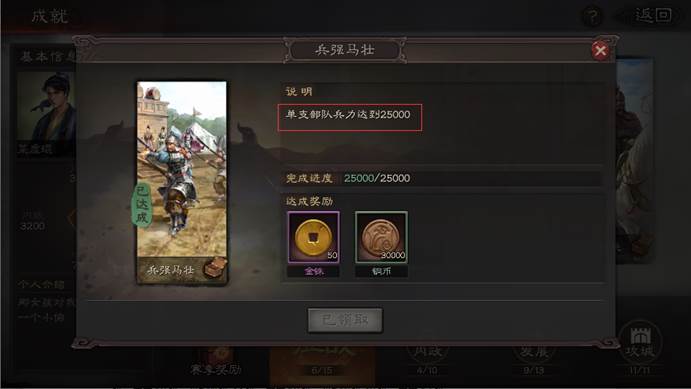This screenshot has width=691, height=389.
Task: Click the horse rider card on right
Action: (x=634, y=161)
